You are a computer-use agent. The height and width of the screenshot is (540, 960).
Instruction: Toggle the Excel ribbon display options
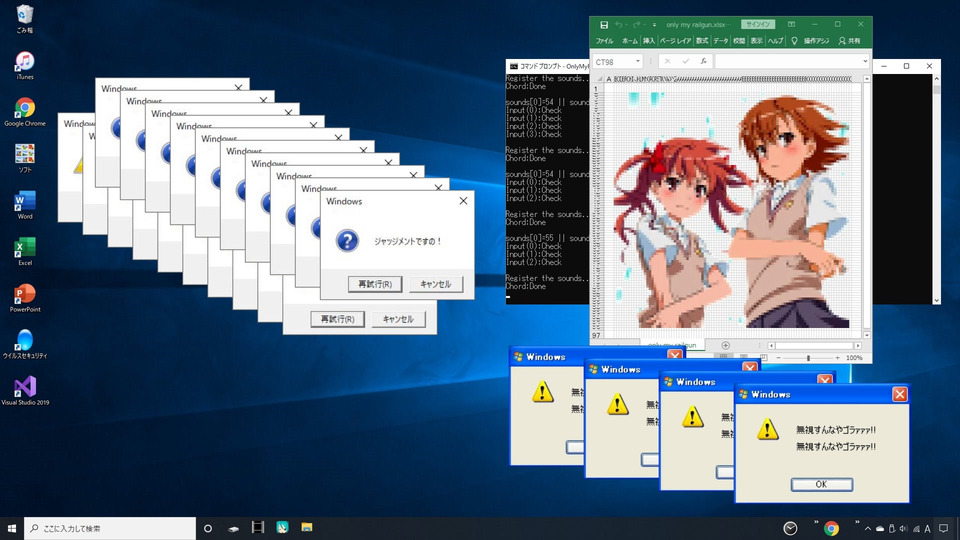(x=791, y=24)
